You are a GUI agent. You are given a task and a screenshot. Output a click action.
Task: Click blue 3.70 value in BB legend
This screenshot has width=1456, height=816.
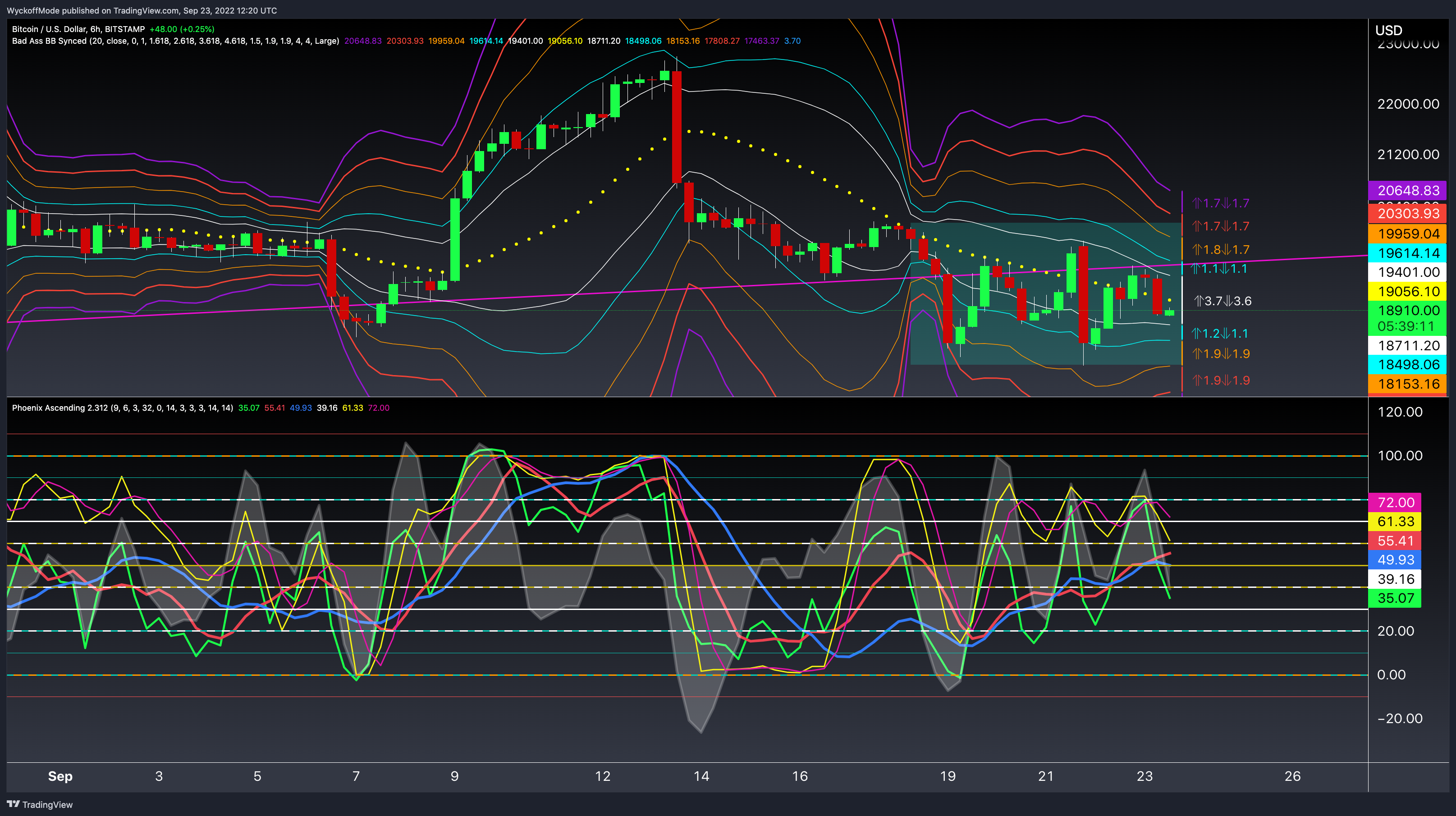pyautogui.click(x=792, y=41)
